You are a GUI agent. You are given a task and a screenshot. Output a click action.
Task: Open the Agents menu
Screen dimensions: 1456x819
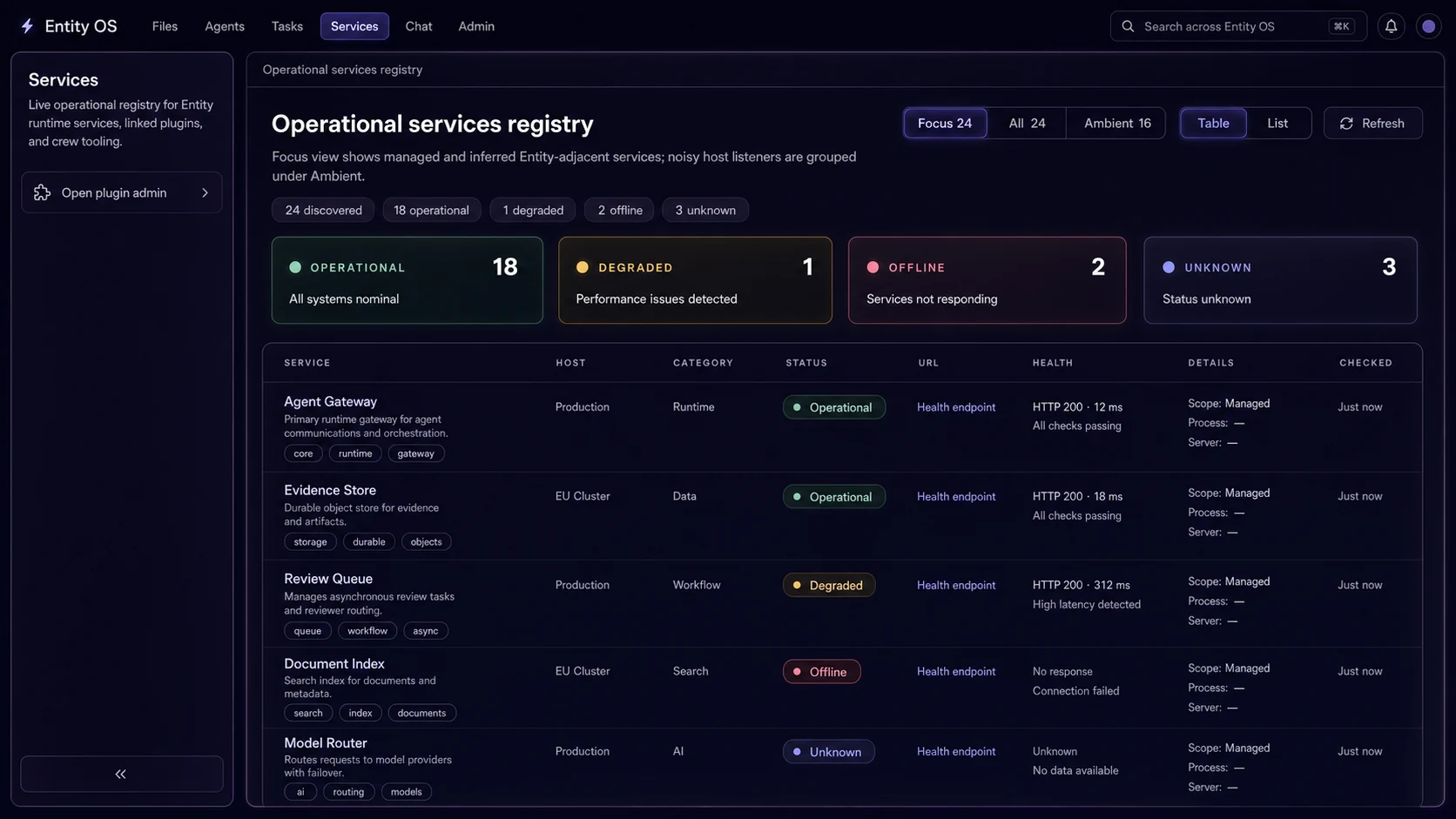coord(225,26)
